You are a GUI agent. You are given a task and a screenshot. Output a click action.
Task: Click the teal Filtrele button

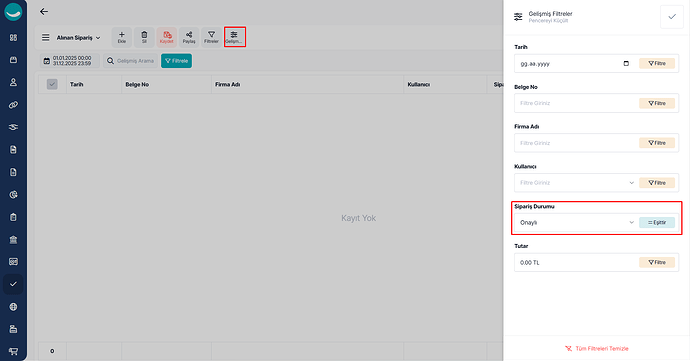(176, 61)
